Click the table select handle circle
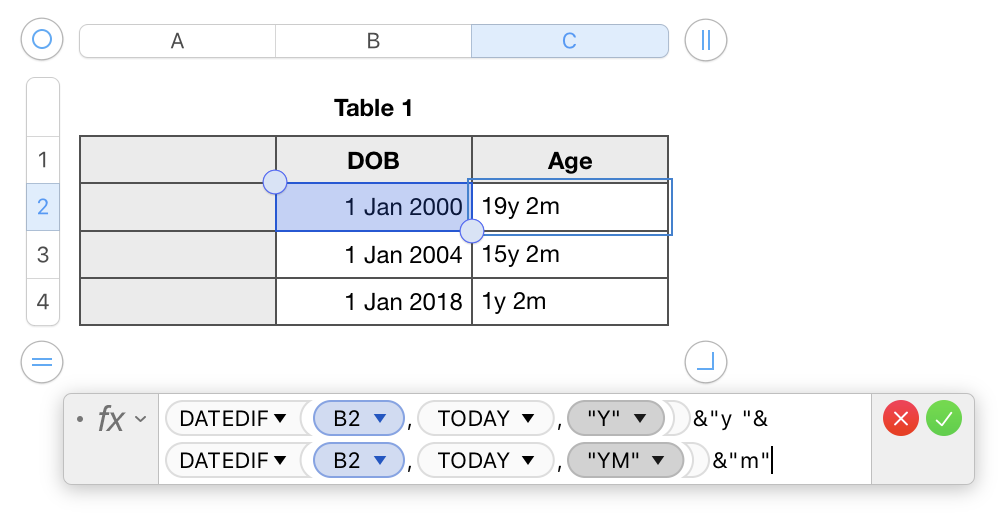Viewport: 1008px width, 514px height. coord(42,40)
